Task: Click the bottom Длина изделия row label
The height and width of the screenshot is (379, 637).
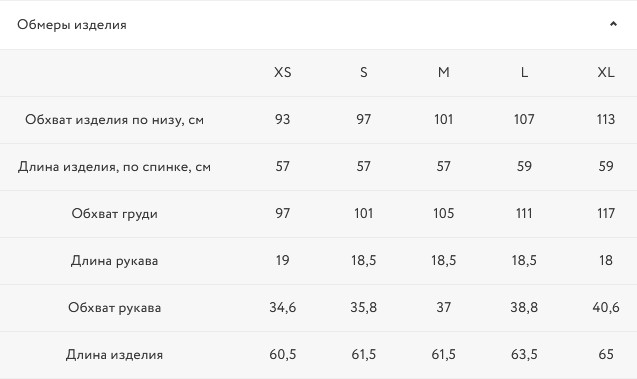Action: point(114,355)
